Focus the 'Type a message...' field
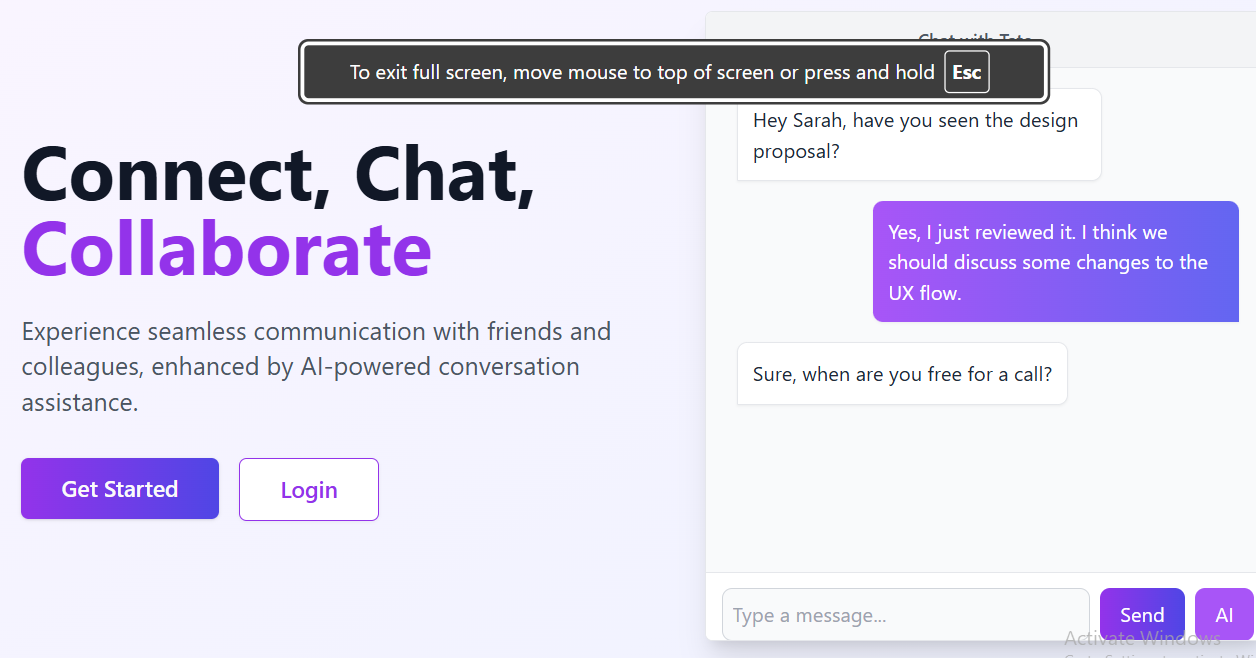This screenshot has width=1256, height=658. (905, 615)
